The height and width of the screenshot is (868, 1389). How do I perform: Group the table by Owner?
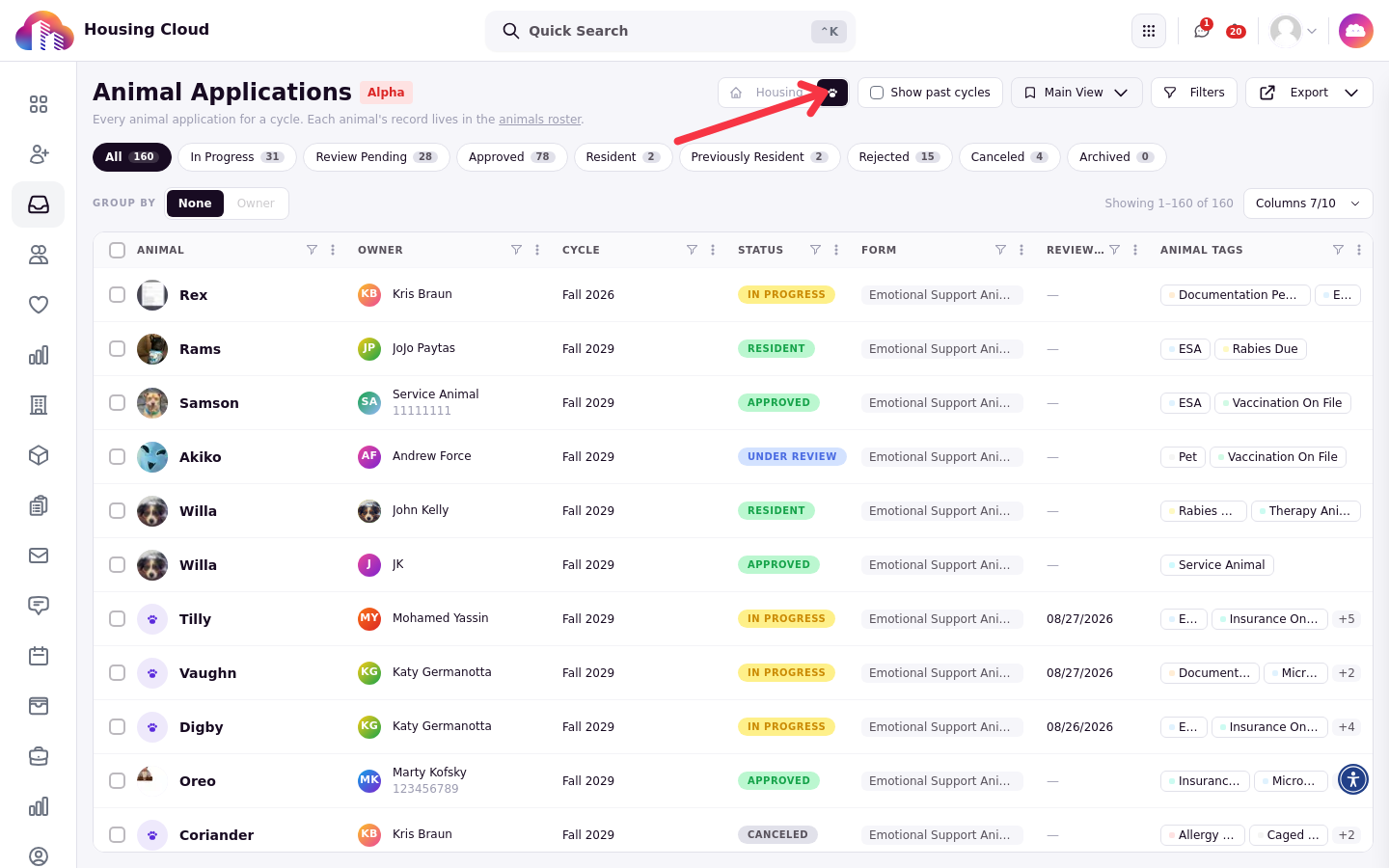(x=256, y=203)
